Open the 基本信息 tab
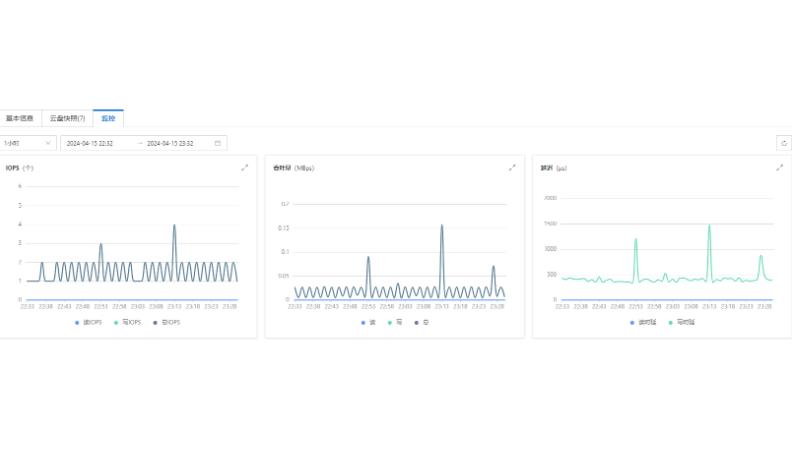 point(20,118)
